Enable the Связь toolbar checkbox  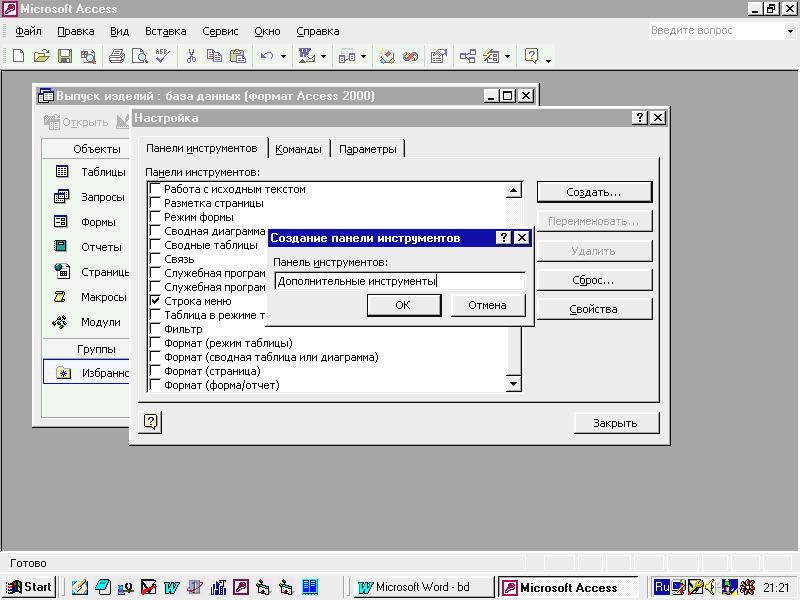(155, 259)
